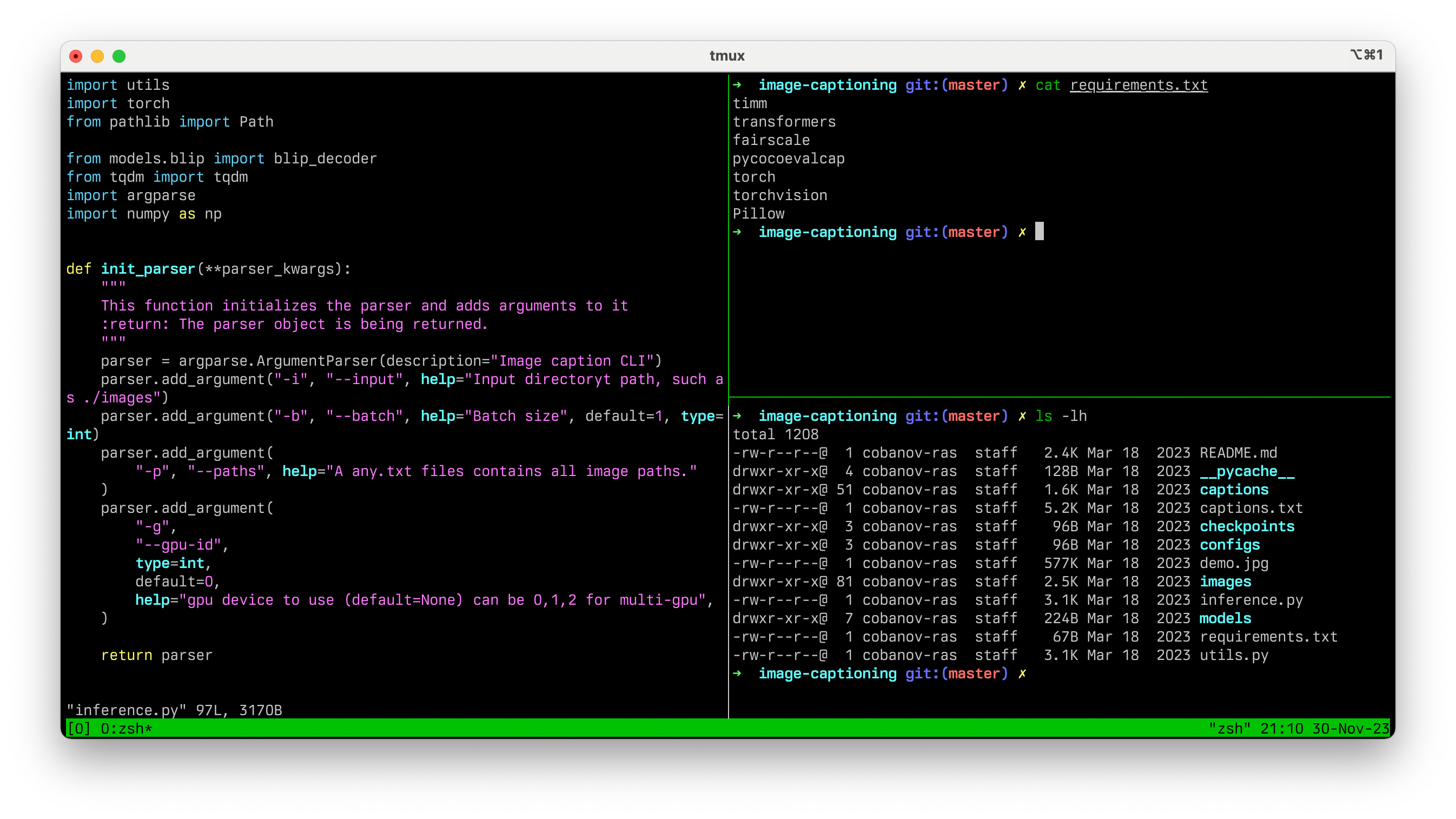Select the 'Pillow' requirement line
1456x819 pixels.
pyautogui.click(x=758, y=214)
